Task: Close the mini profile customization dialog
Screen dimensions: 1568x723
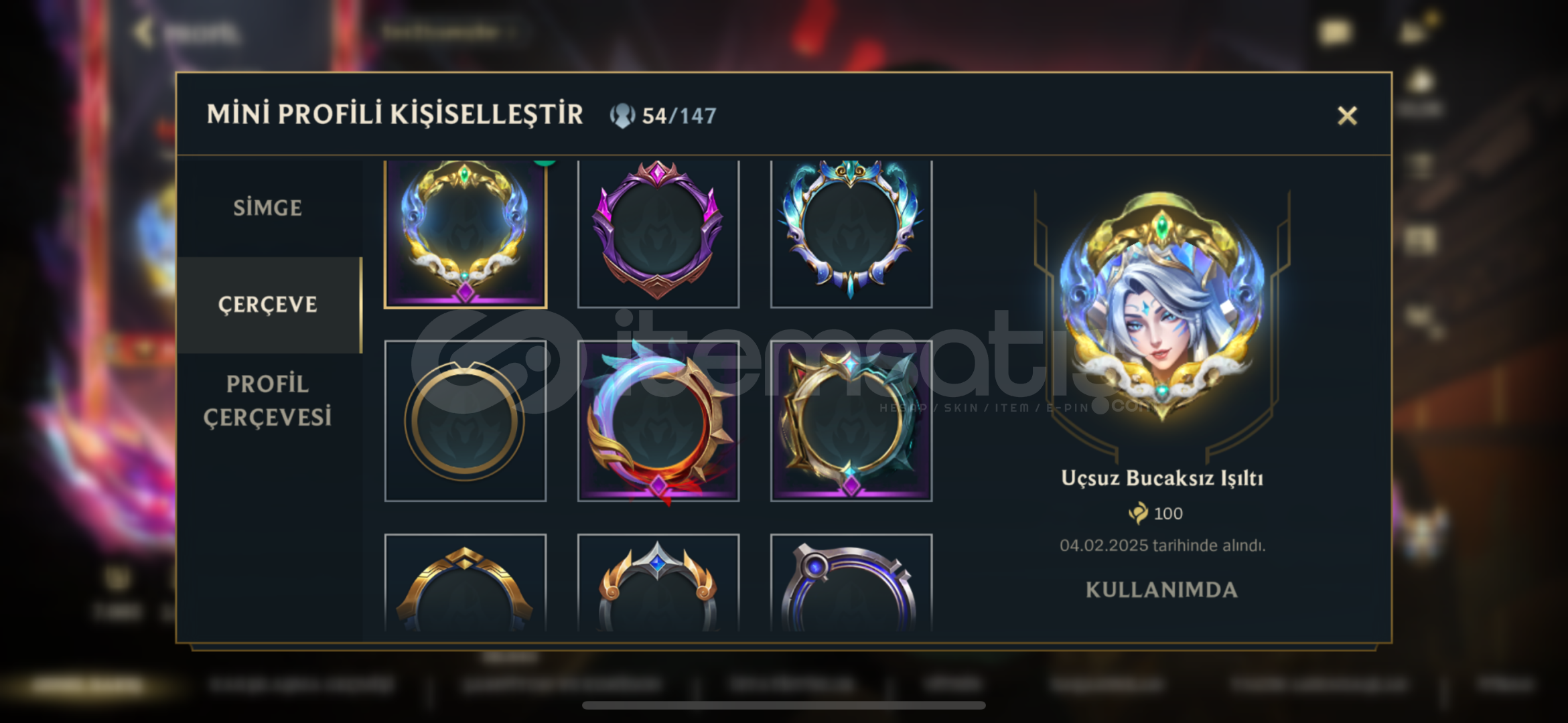Action: coord(1347,116)
